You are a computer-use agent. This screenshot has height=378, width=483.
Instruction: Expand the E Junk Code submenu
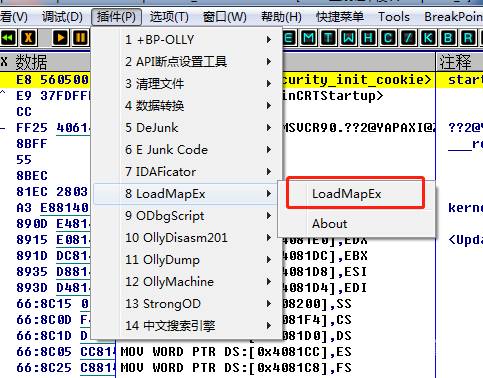click(186, 150)
